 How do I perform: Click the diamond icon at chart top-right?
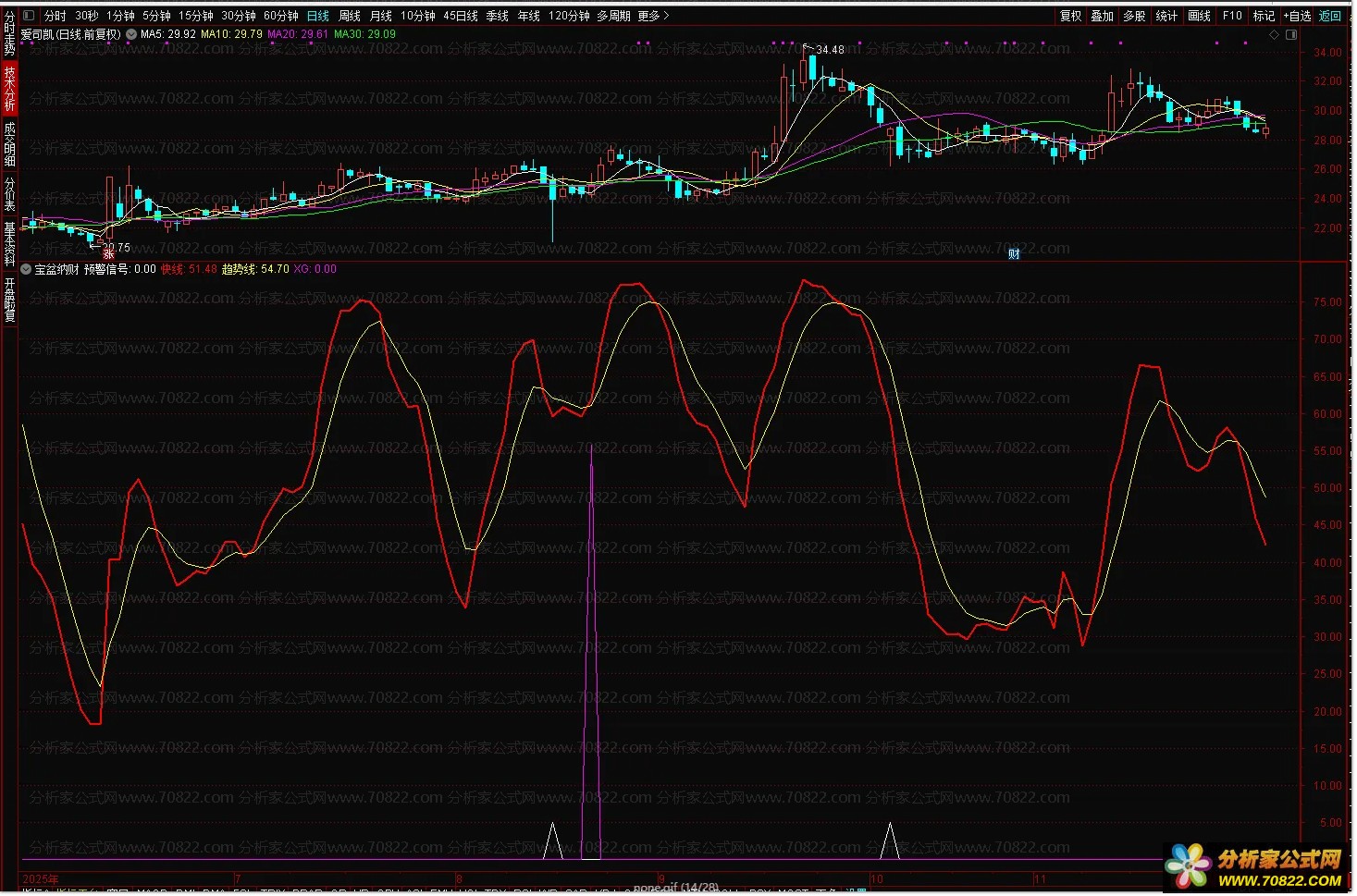click(1274, 34)
